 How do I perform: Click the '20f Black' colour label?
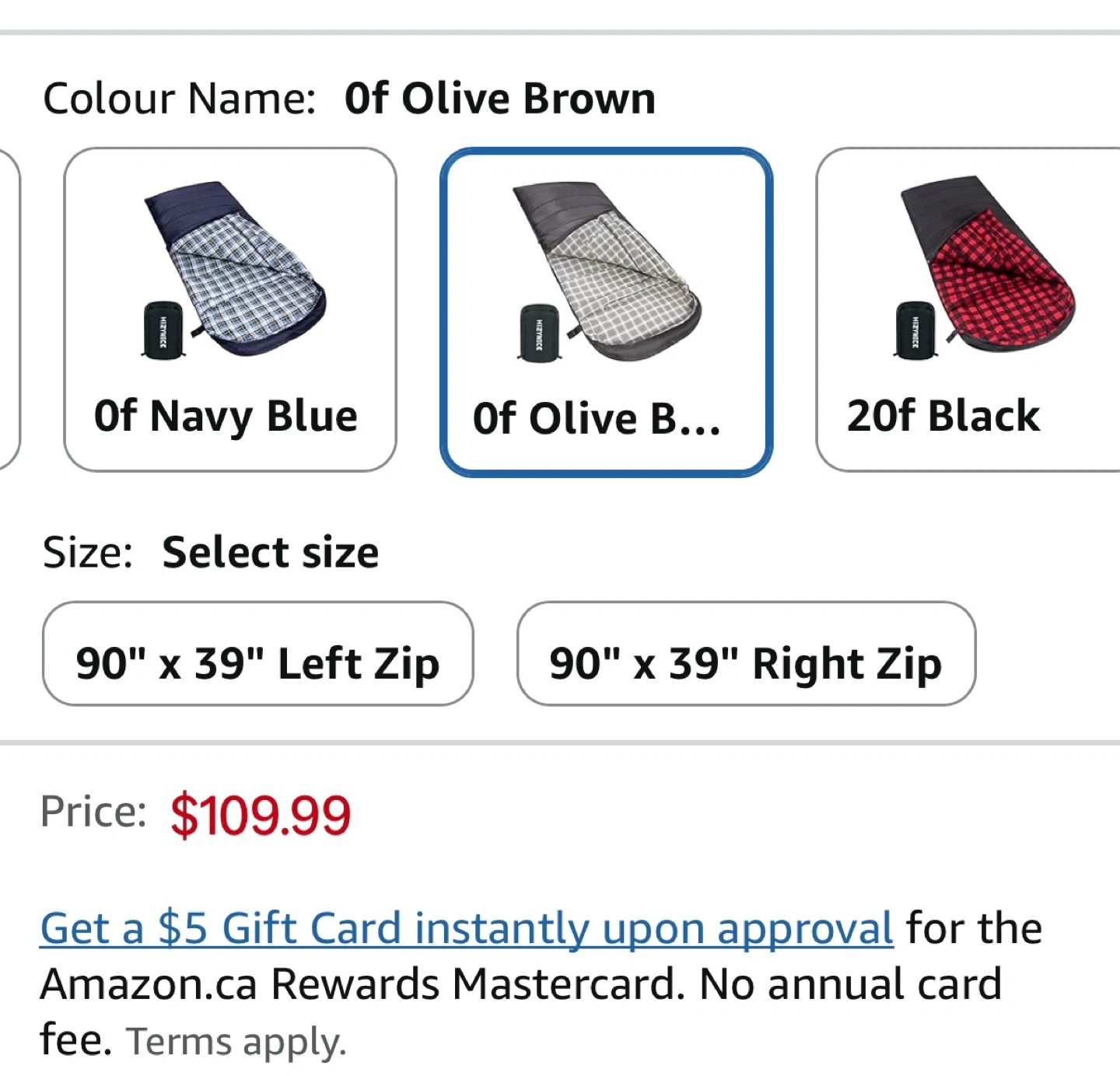click(943, 416)
